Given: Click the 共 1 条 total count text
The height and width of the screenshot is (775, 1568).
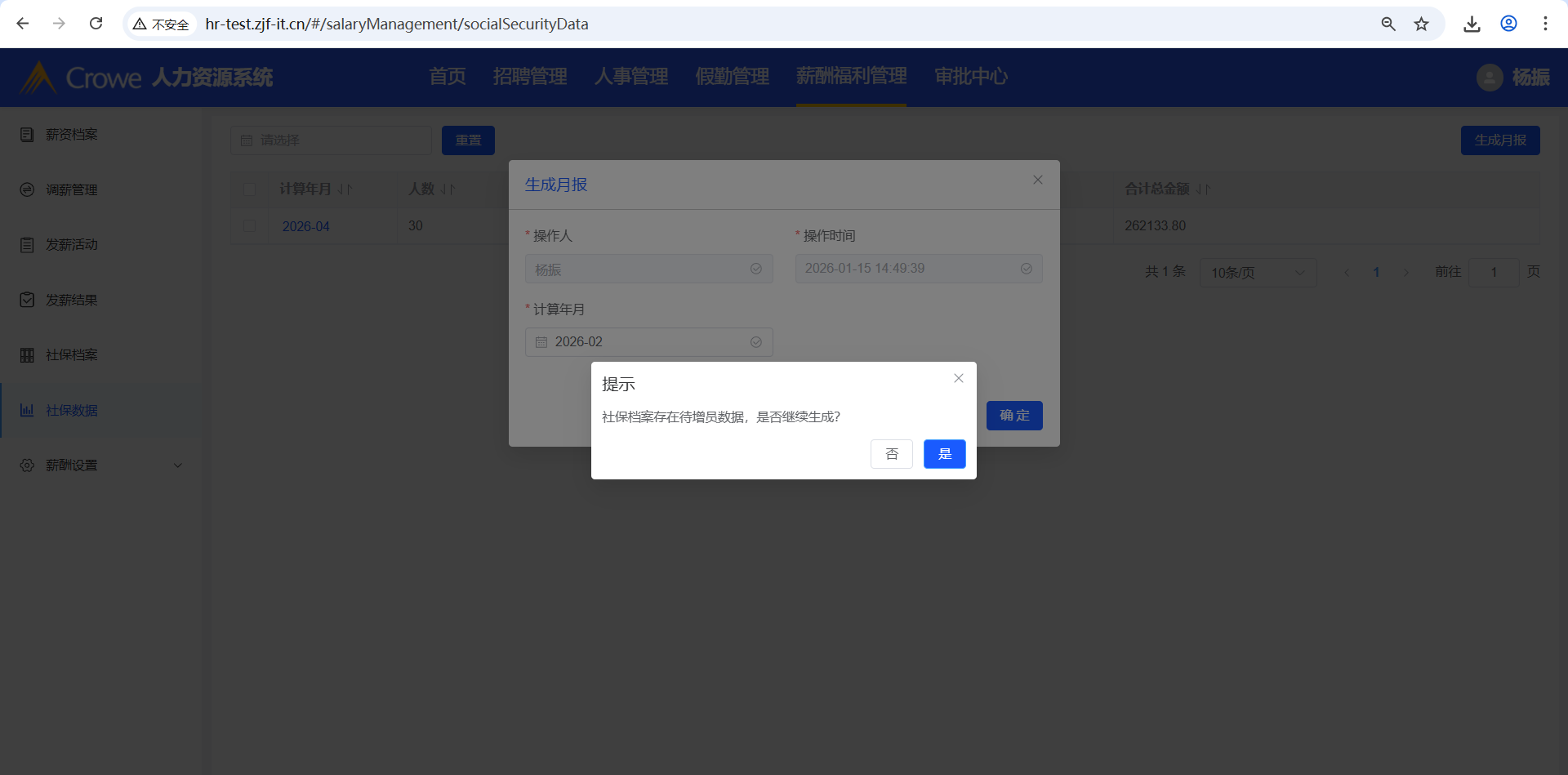Looking at the screenshot, I should click(1165, 272).
